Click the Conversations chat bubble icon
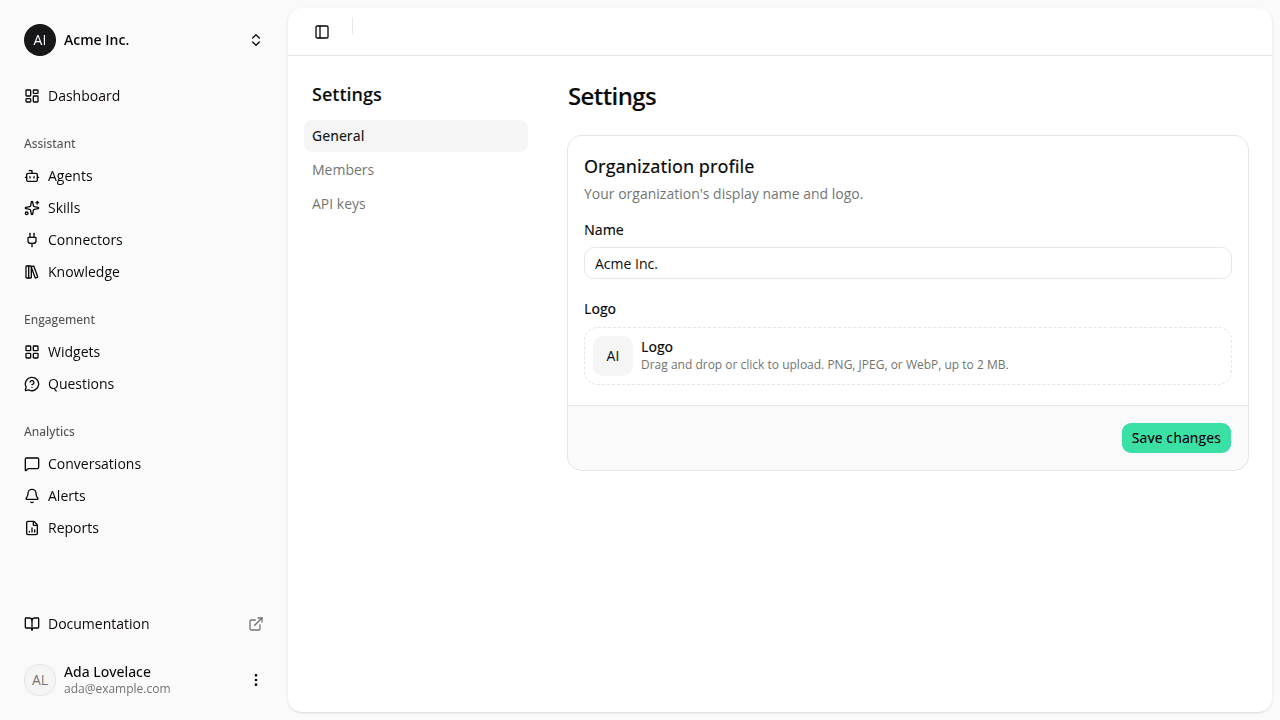 pos(32,464)
